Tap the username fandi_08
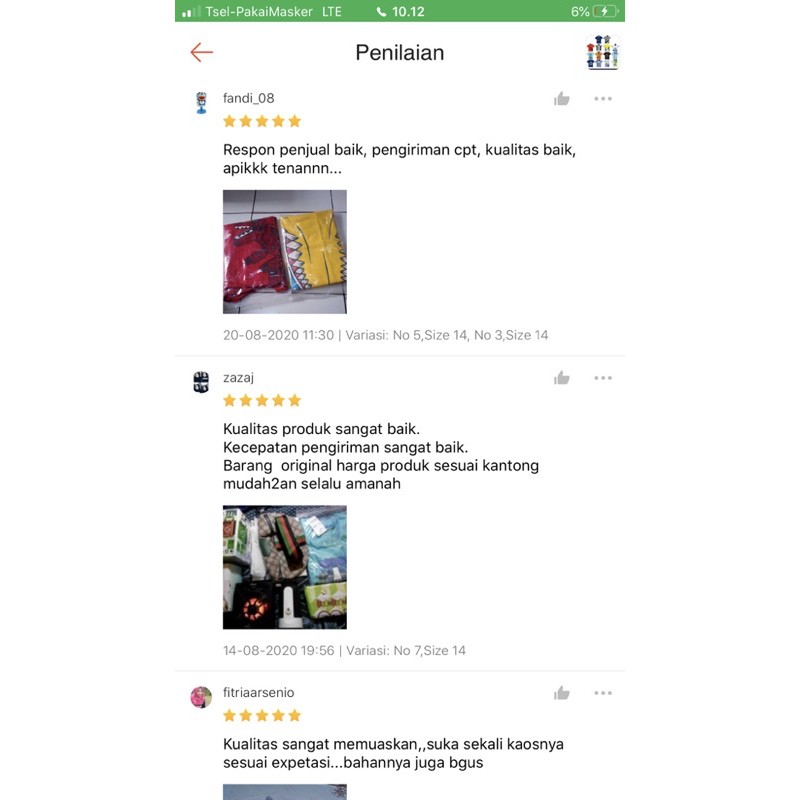 pyautogui.click(x=248, y=98)
